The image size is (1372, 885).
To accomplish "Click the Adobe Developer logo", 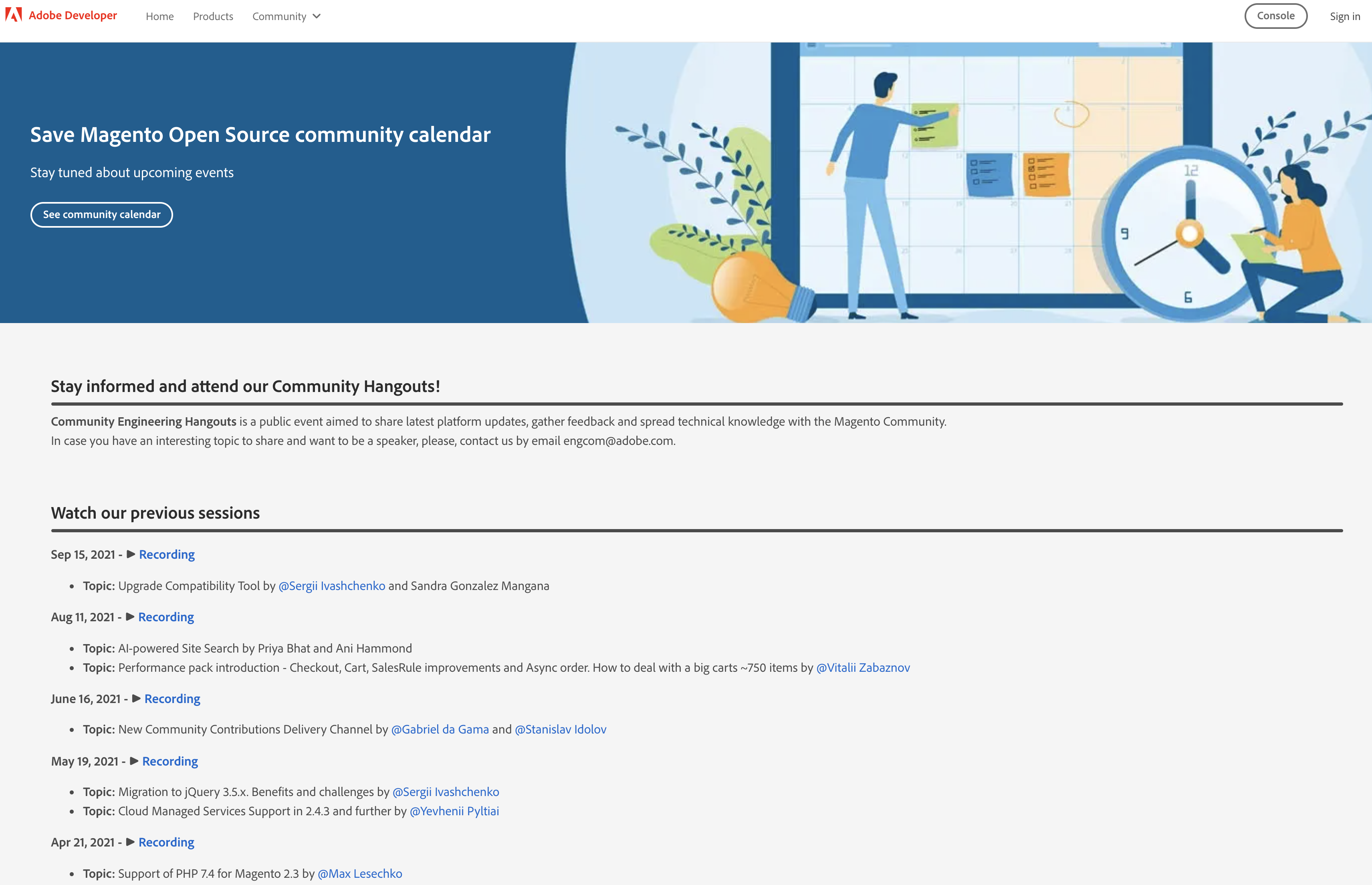I will pyautogui.click(x=61, y=16).
